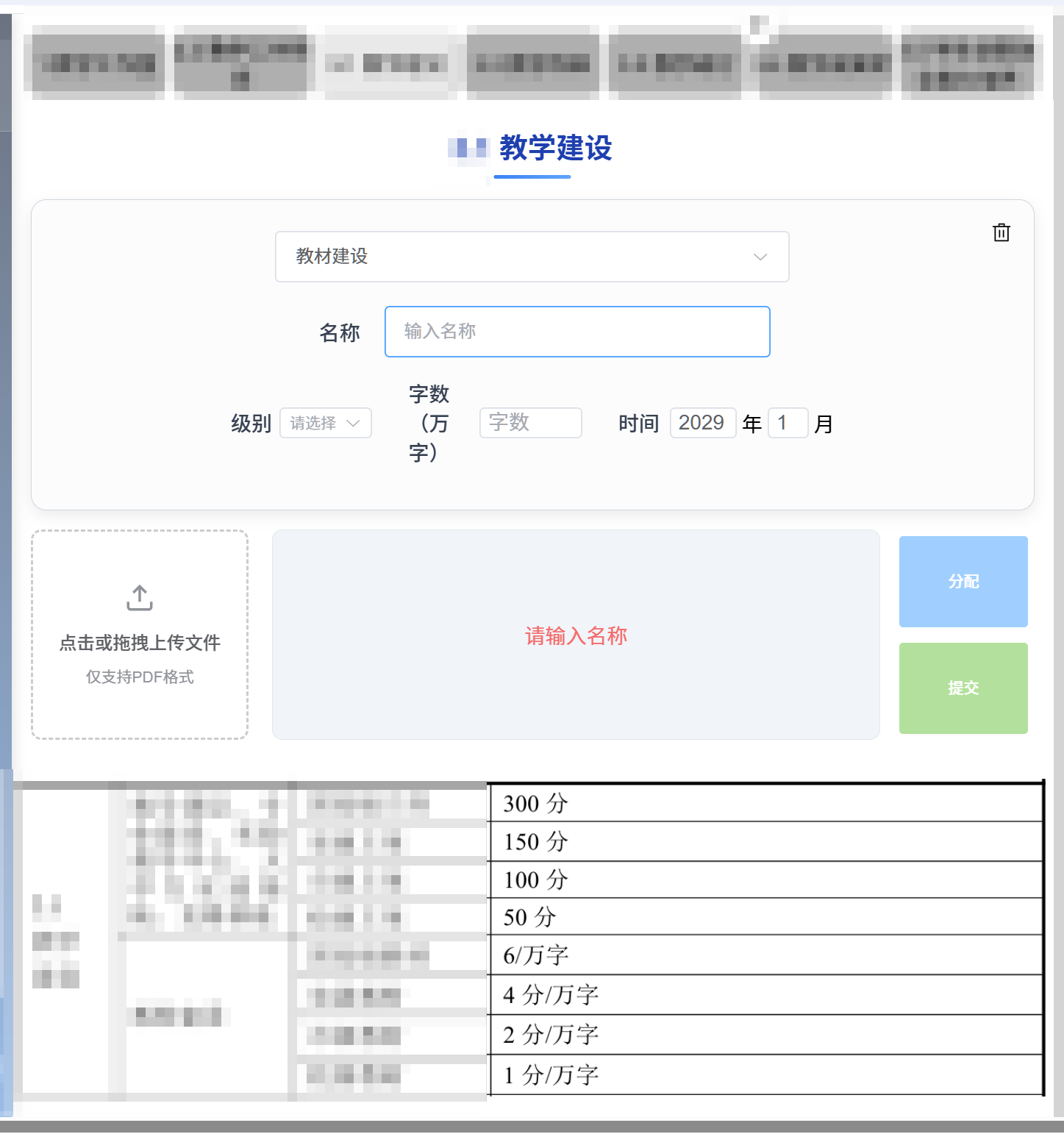Select the 300 分 table cell
Screen dimensions: 1064x1134
point(765,803)
